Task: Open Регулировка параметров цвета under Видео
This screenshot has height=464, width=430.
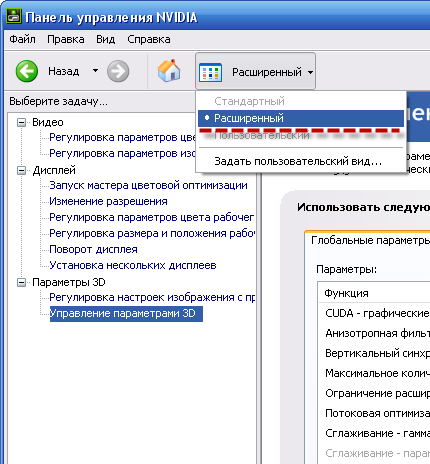Action: [x=122, y=137]
